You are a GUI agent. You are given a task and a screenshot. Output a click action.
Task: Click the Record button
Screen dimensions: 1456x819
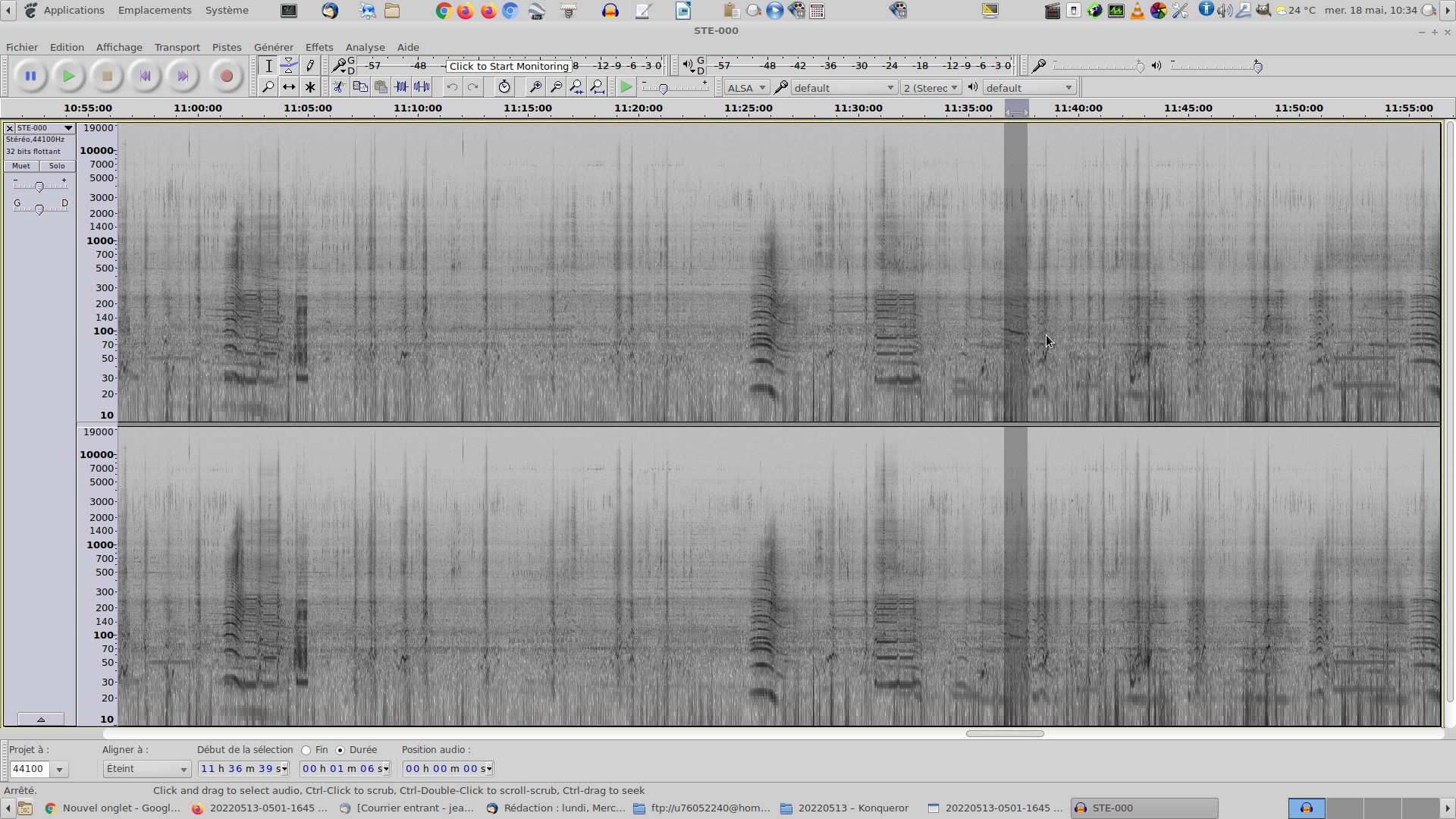(x=226, y=76)
